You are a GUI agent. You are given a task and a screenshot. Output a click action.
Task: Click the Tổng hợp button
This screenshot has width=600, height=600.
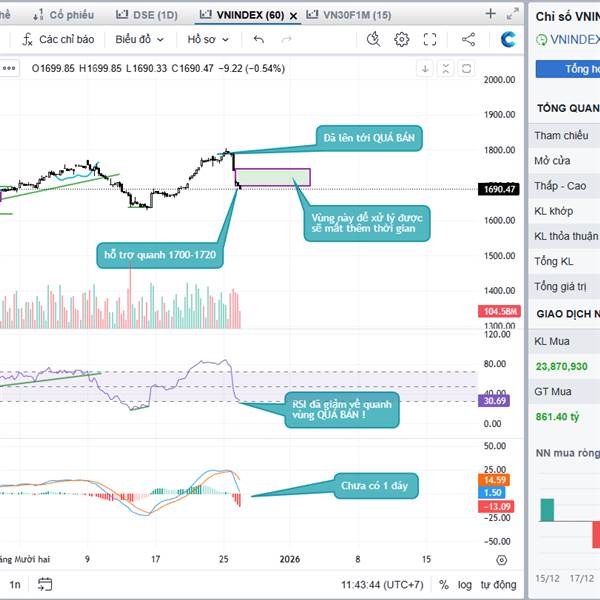point(568,69)
